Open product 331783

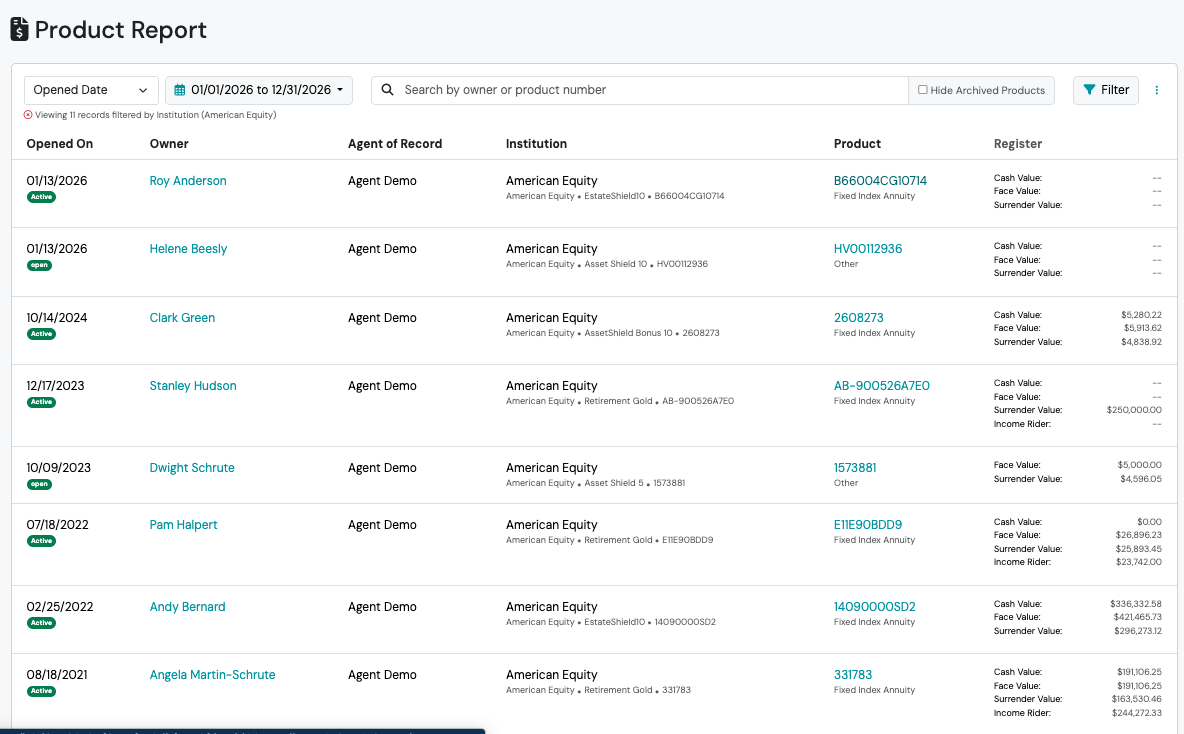pos(853,674)
